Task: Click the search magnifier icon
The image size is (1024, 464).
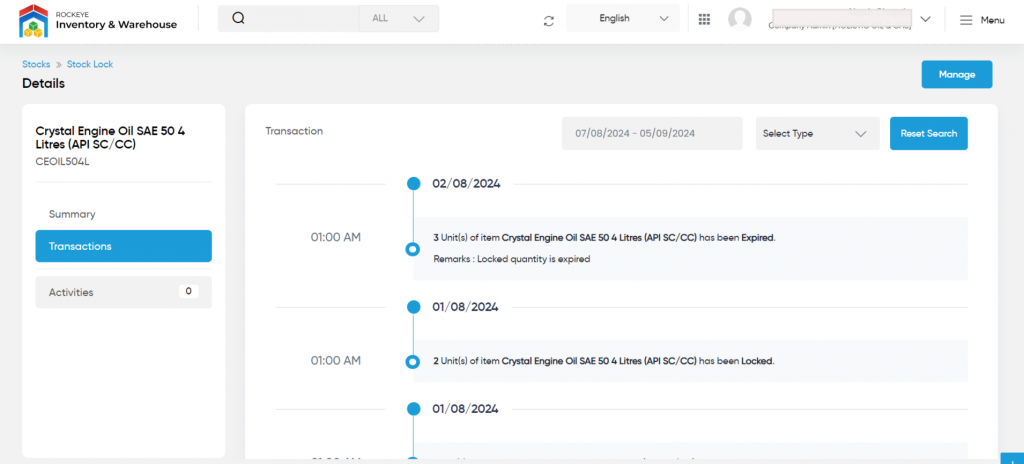Action: 238,18
